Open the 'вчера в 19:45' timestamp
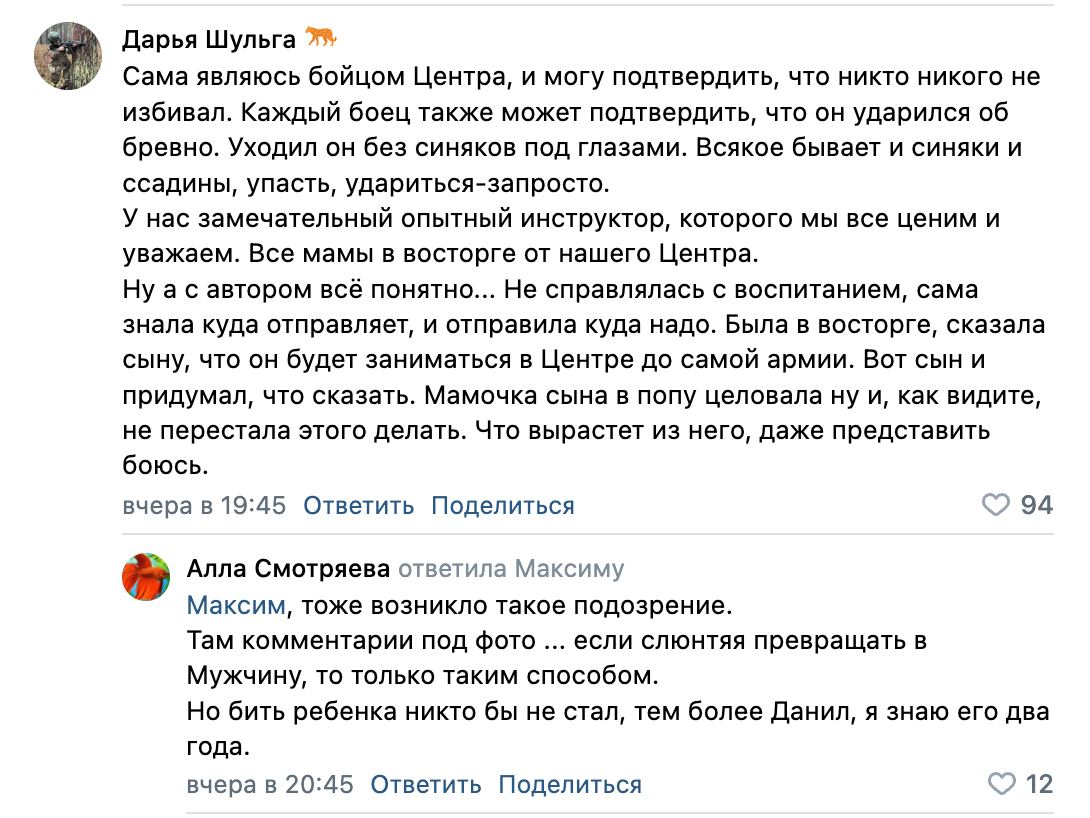The width and height of the screenshot is (1090, 818). coord(204,505)
